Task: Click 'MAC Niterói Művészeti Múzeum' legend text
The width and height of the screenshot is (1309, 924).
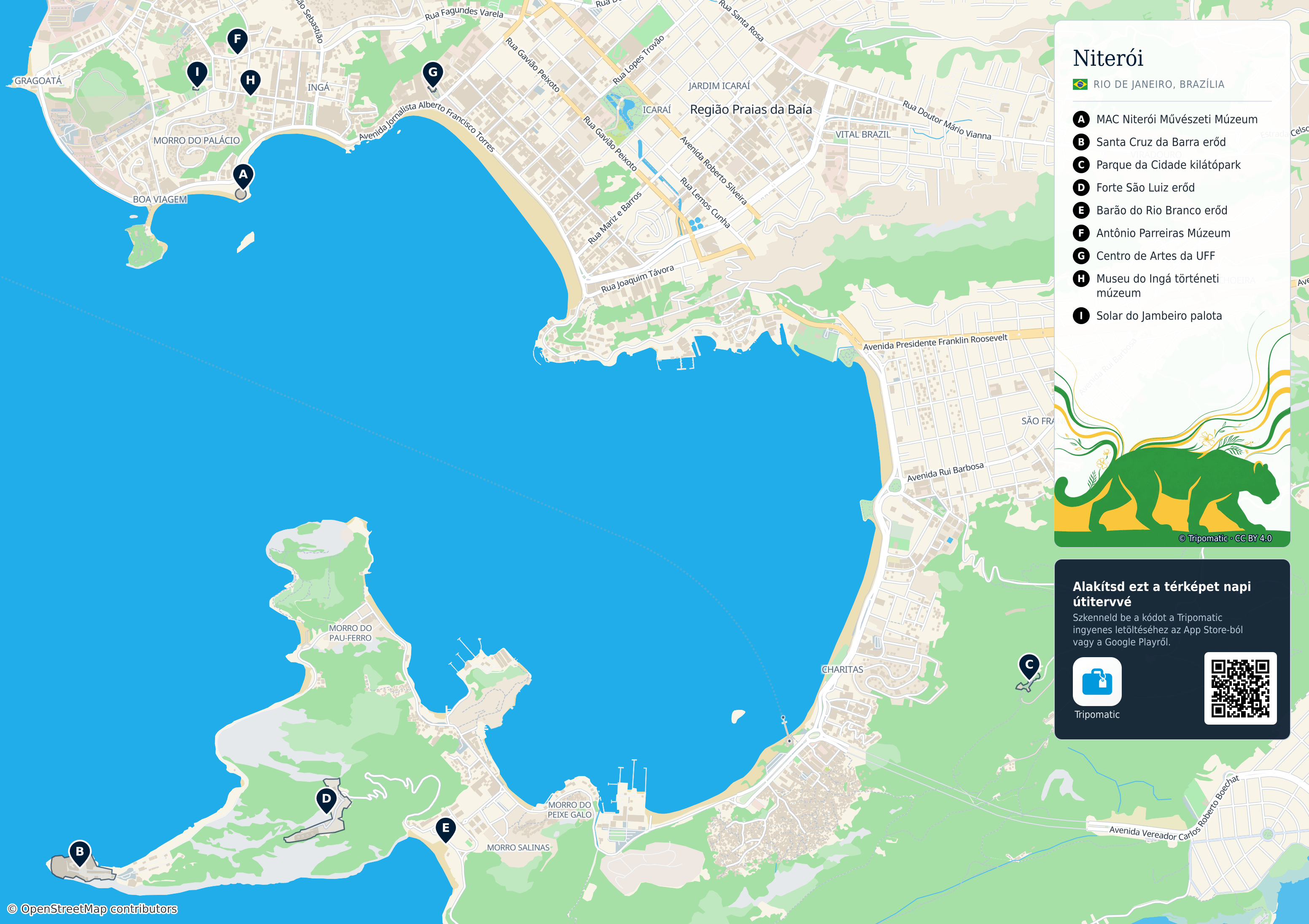Action: point(1177,119)
